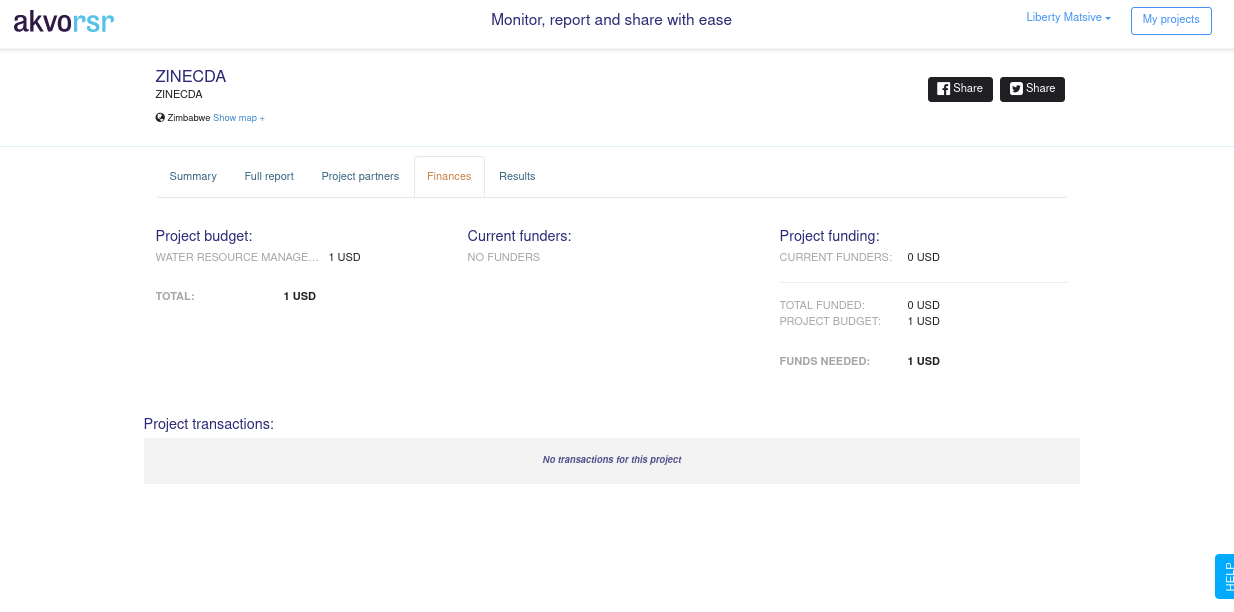Click the bold TOTAL 1 USD amount
This screenshot has height=612, width=1234.
pyautogui.click(x=300, y=297)
